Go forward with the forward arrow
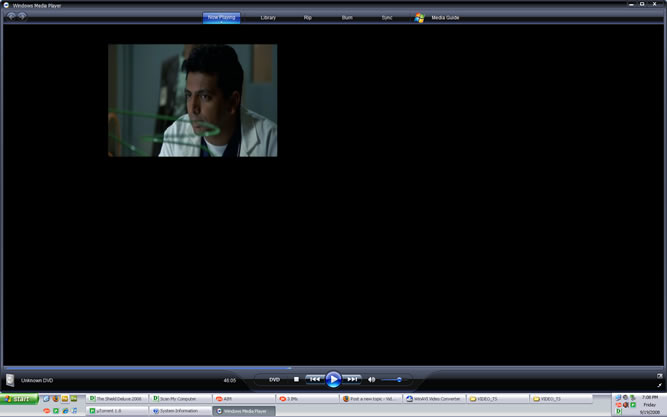 22,16
